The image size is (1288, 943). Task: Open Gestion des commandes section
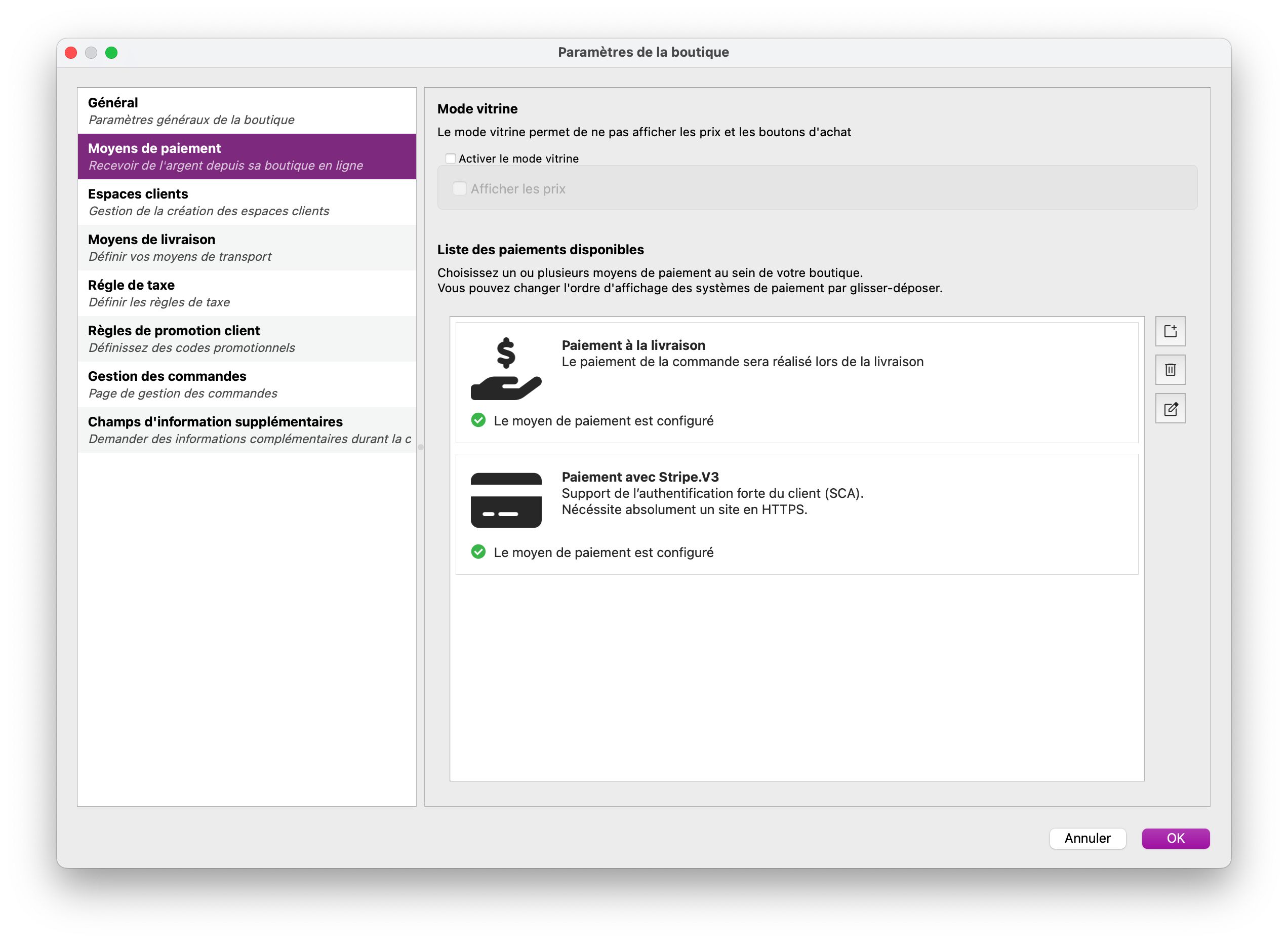coord(247,385)
